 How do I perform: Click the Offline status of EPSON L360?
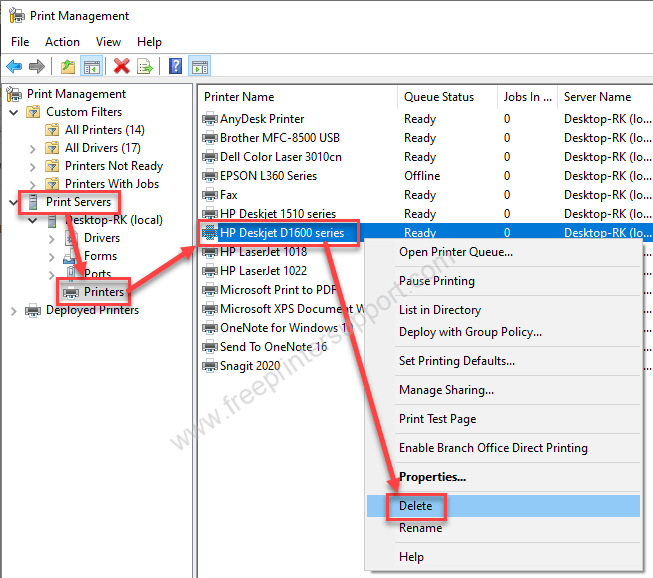tap(422, 176)
